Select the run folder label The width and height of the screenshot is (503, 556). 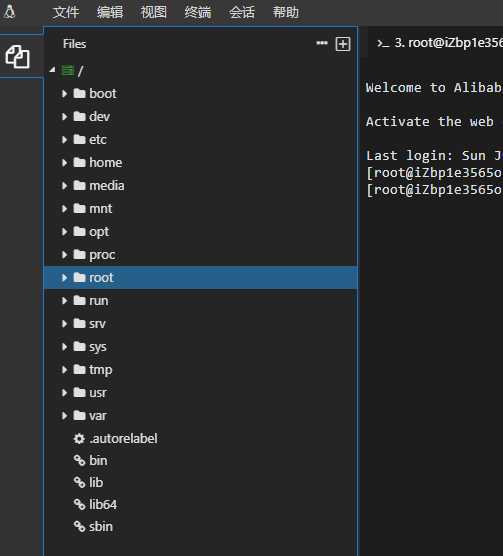tap(99, 301)
